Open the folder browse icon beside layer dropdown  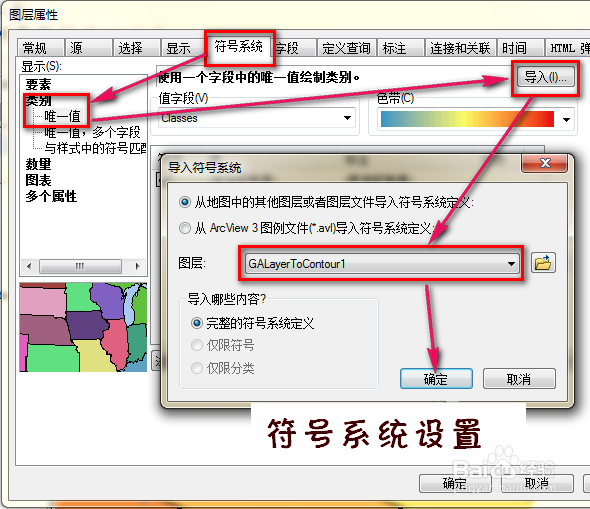point(543,263)
